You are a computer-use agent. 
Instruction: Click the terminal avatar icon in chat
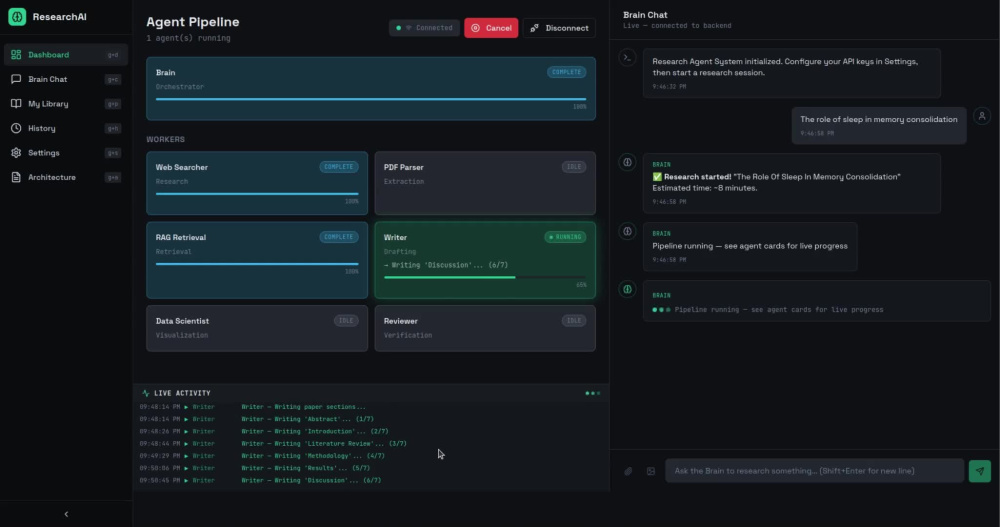tap(628, 57)
